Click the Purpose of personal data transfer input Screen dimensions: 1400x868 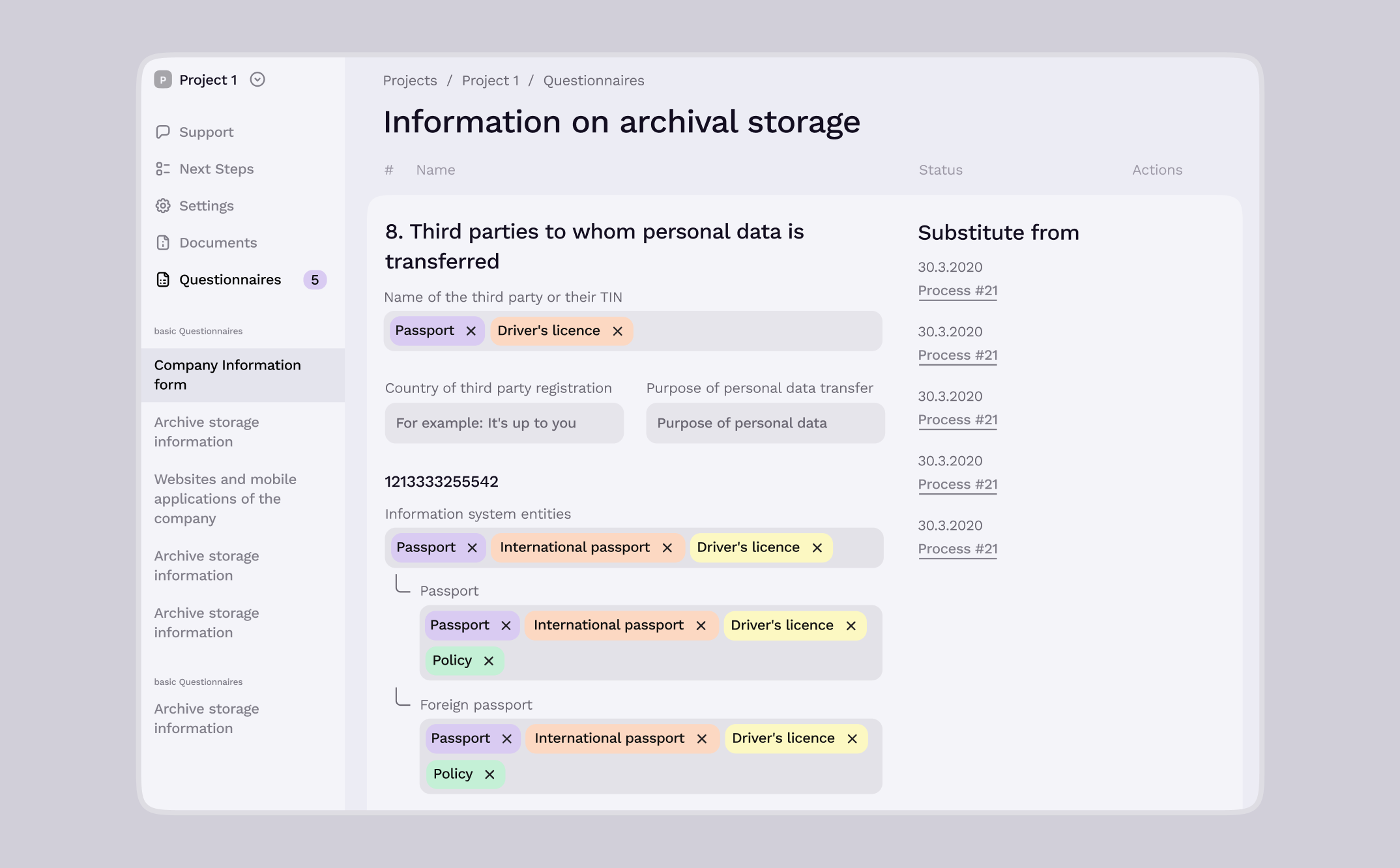click(765, 423)
